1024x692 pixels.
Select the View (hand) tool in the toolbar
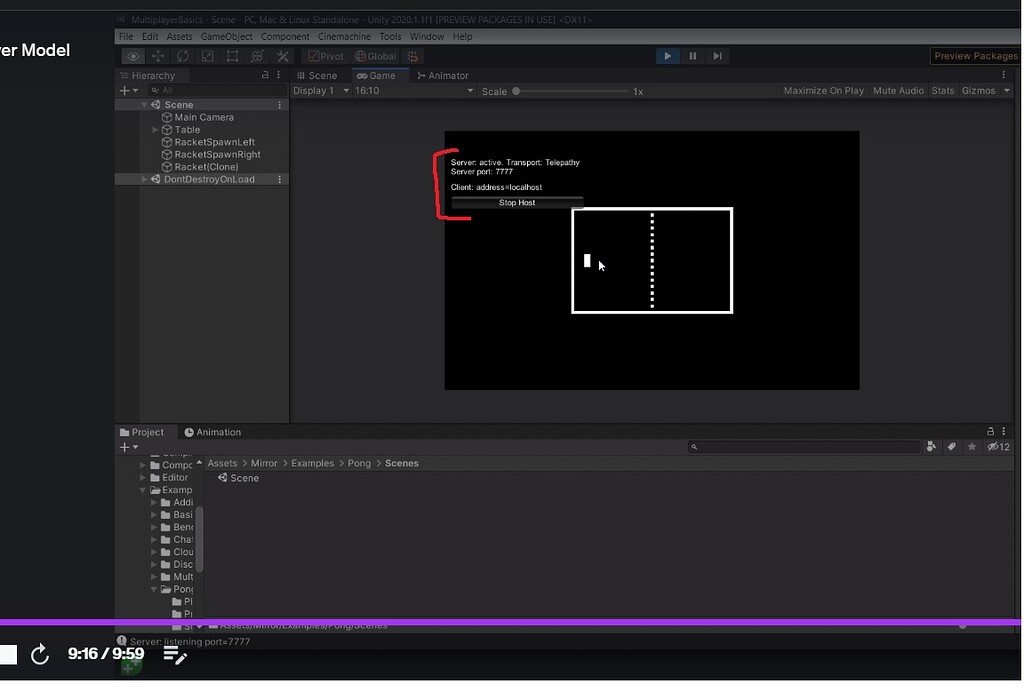[x=133, y=55]
